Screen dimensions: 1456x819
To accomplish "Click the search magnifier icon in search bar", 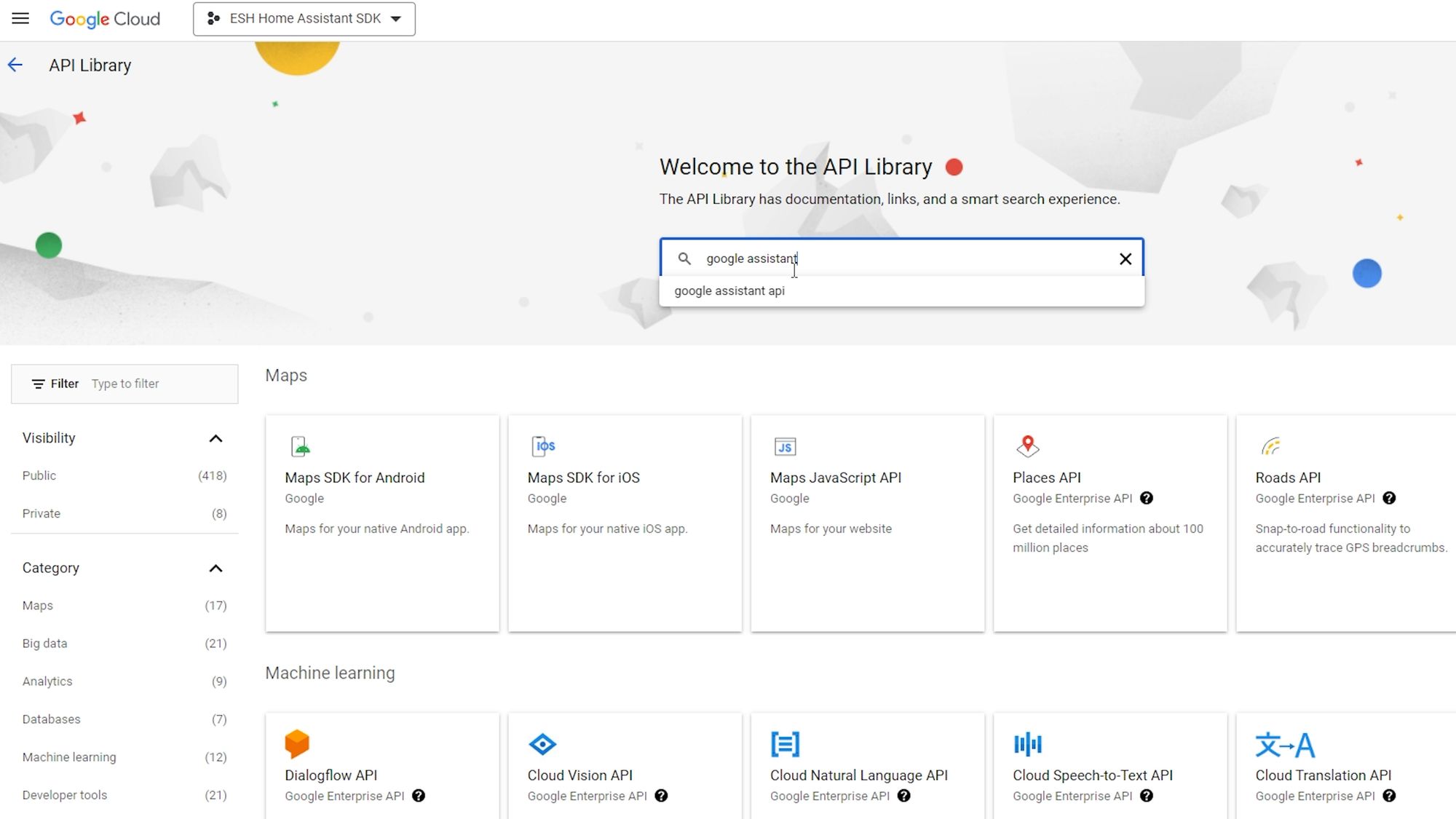I will [684, 259].
